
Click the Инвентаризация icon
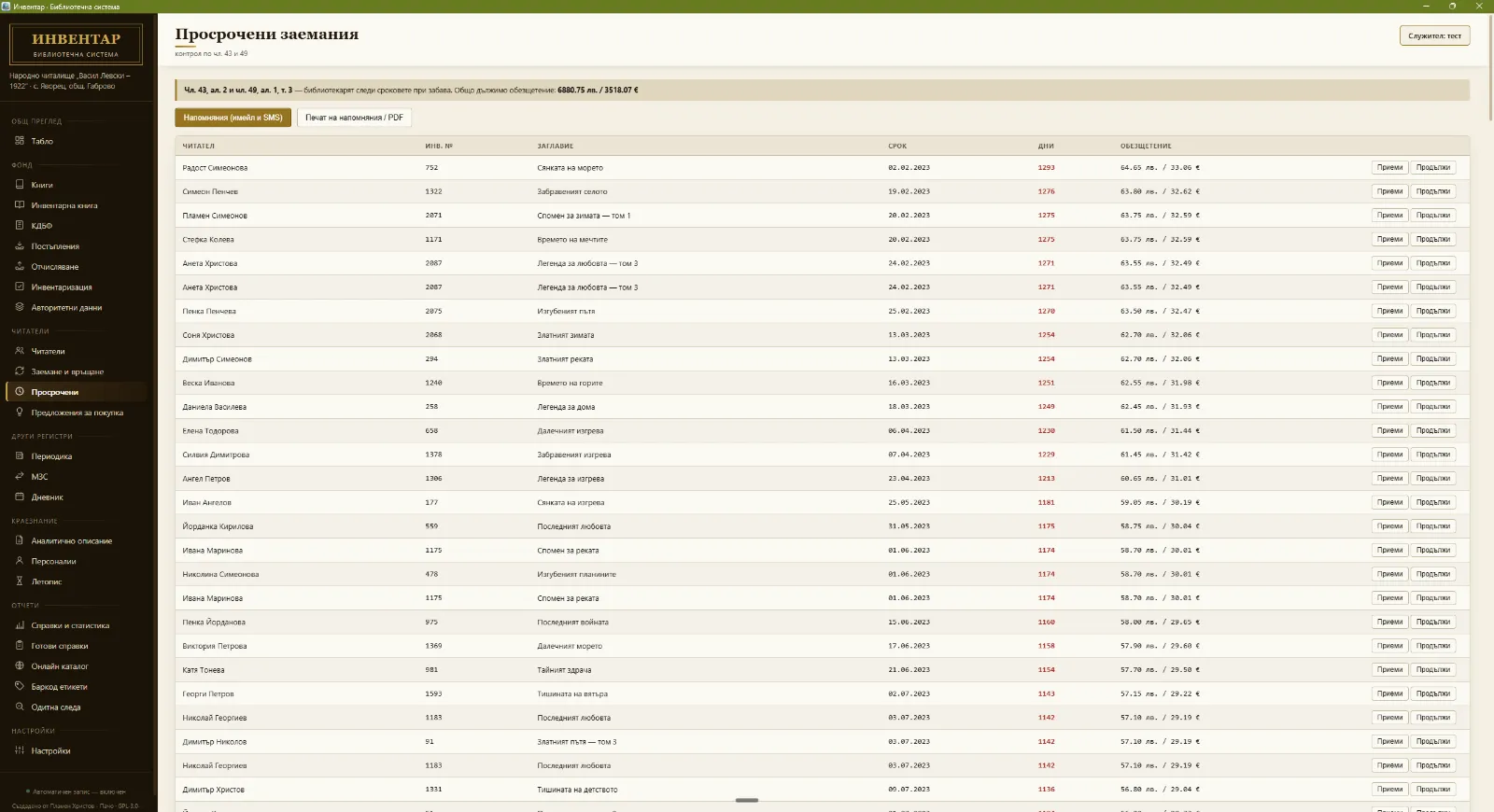point(20,287)
